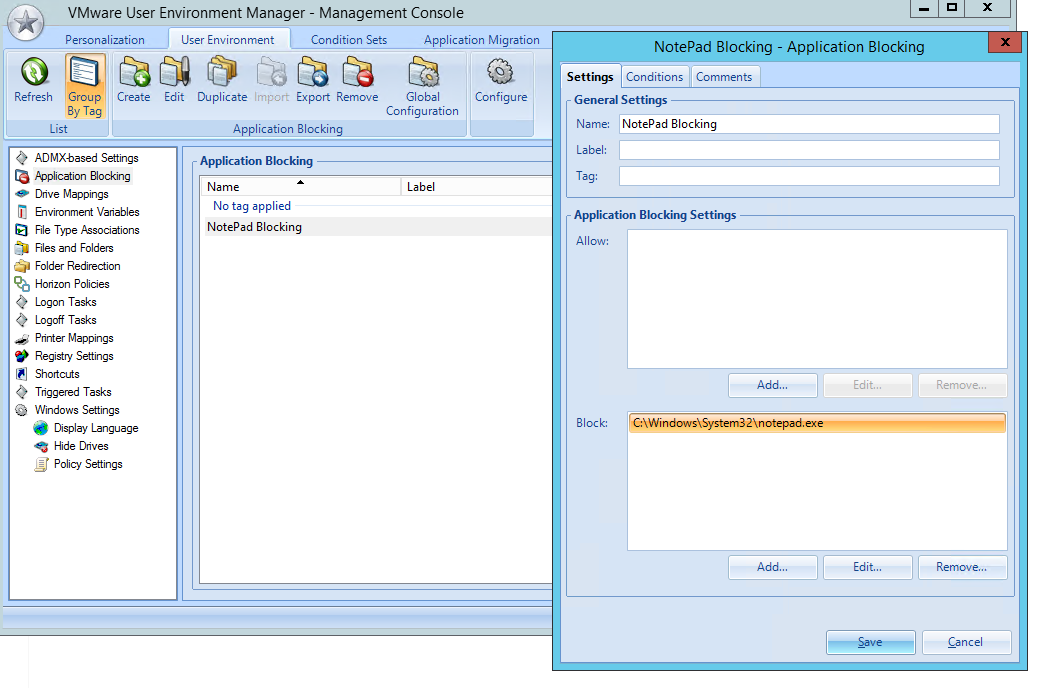Click inside the empty Allow list box
1039x688 pixels.
tap(816, 299)
